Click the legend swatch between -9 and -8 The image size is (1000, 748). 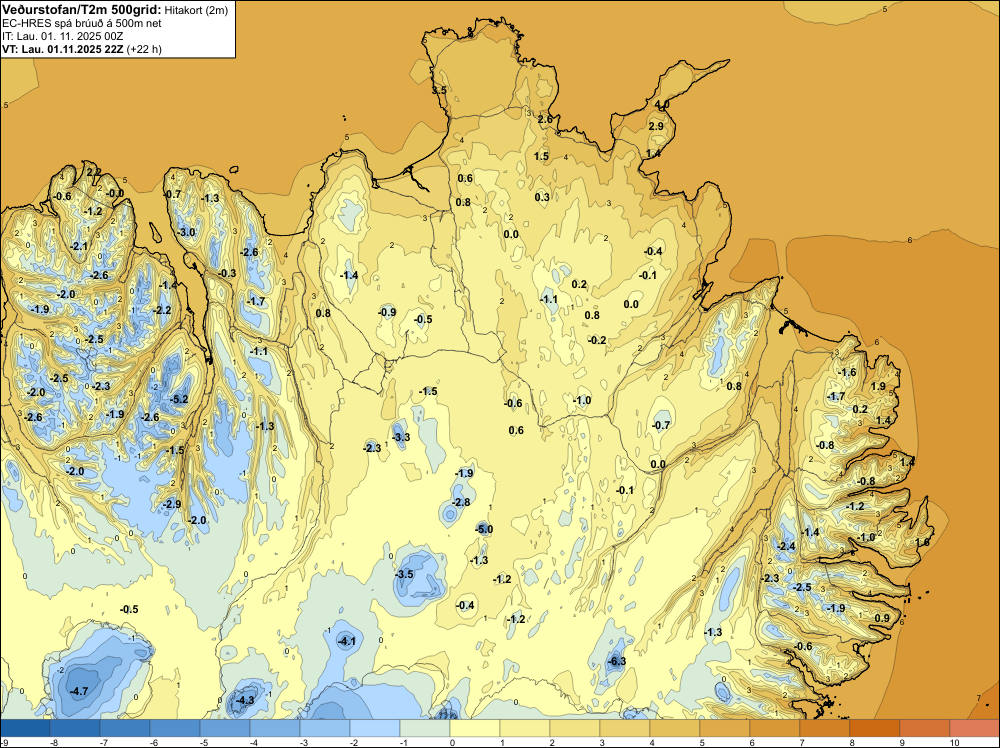(x=25, y=728)
